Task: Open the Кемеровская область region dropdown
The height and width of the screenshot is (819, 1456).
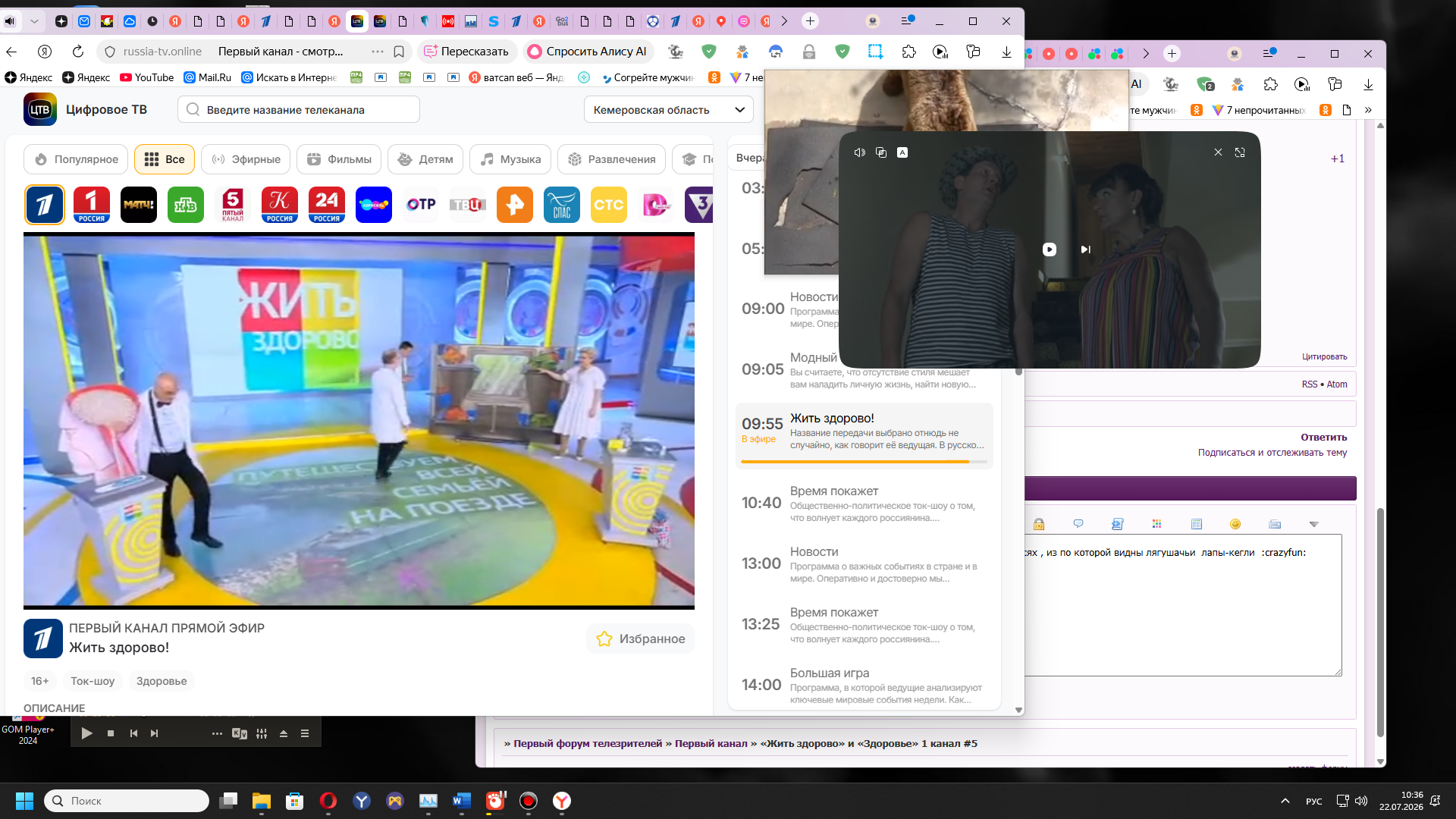Action: click(x=668, y=110)
